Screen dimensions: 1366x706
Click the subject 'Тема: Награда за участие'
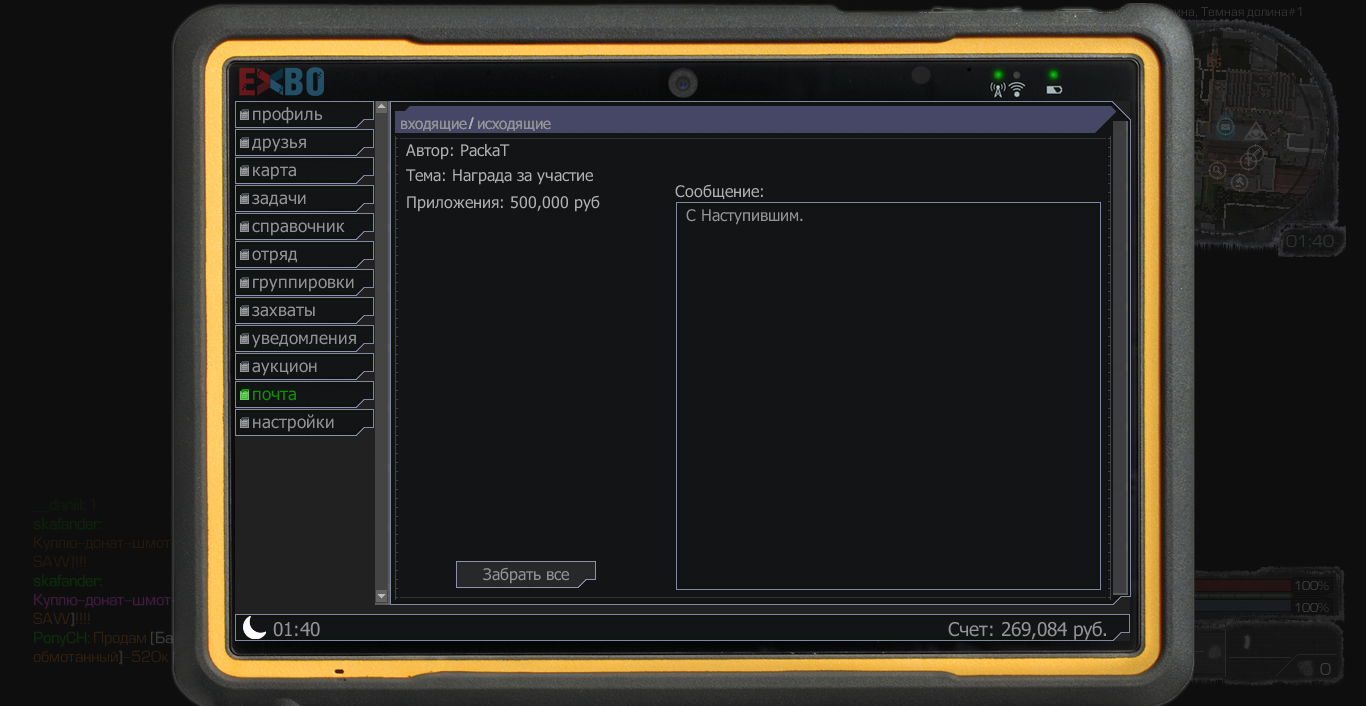click(x=500, y=176)
